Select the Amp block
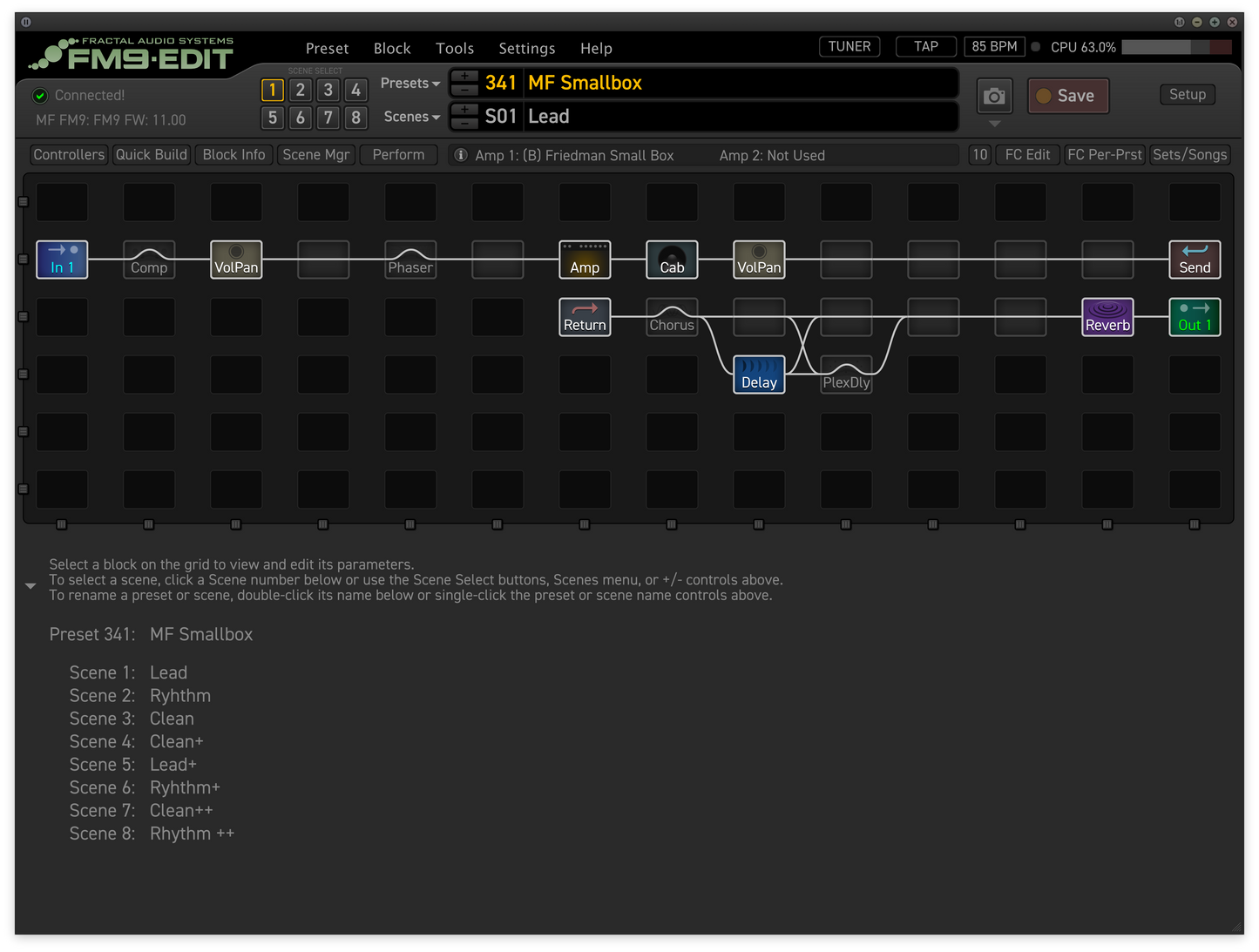1259x952 pixels. click(585, 260)
